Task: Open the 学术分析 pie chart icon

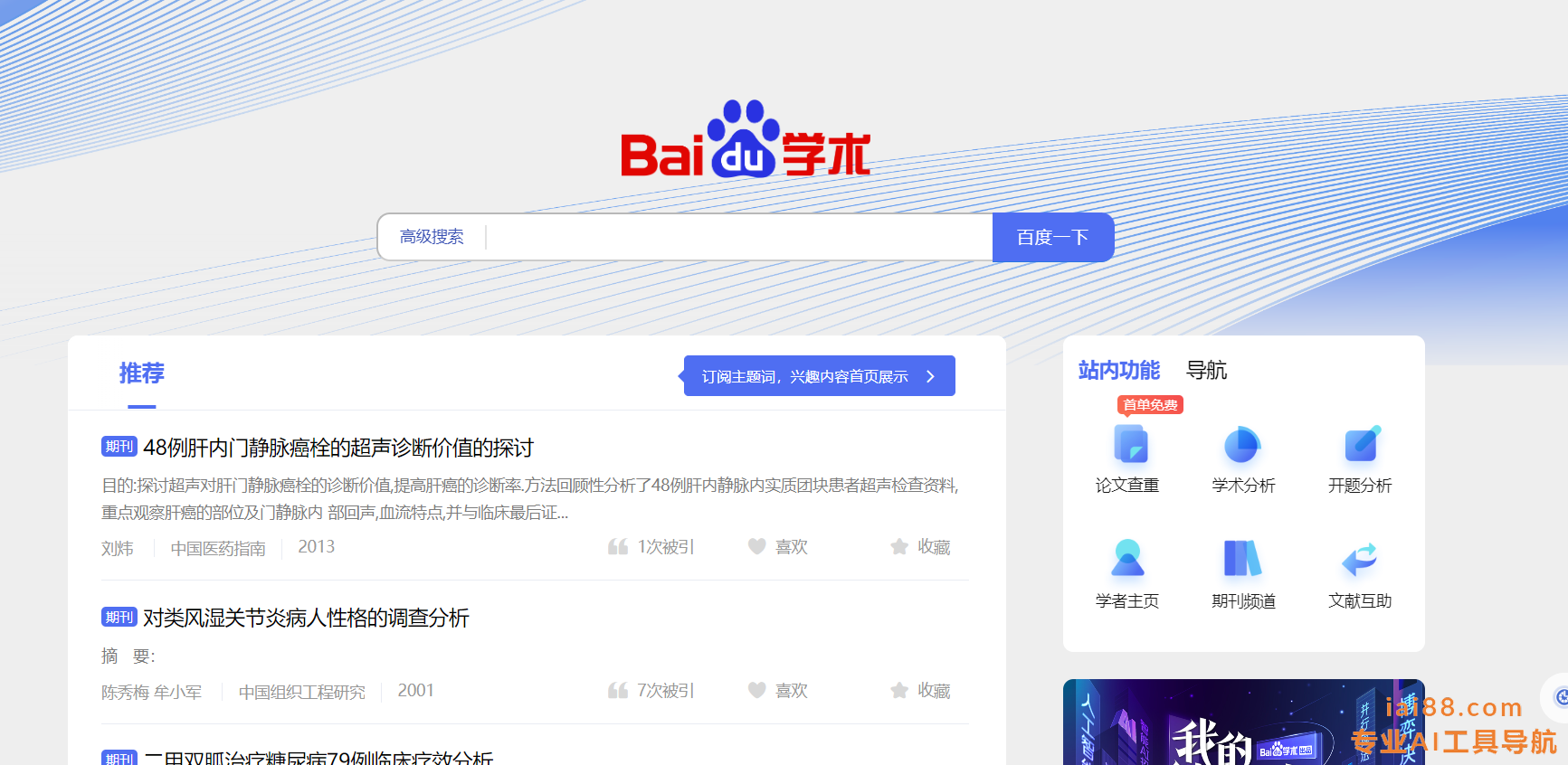Action: (x=1242, y=445)
